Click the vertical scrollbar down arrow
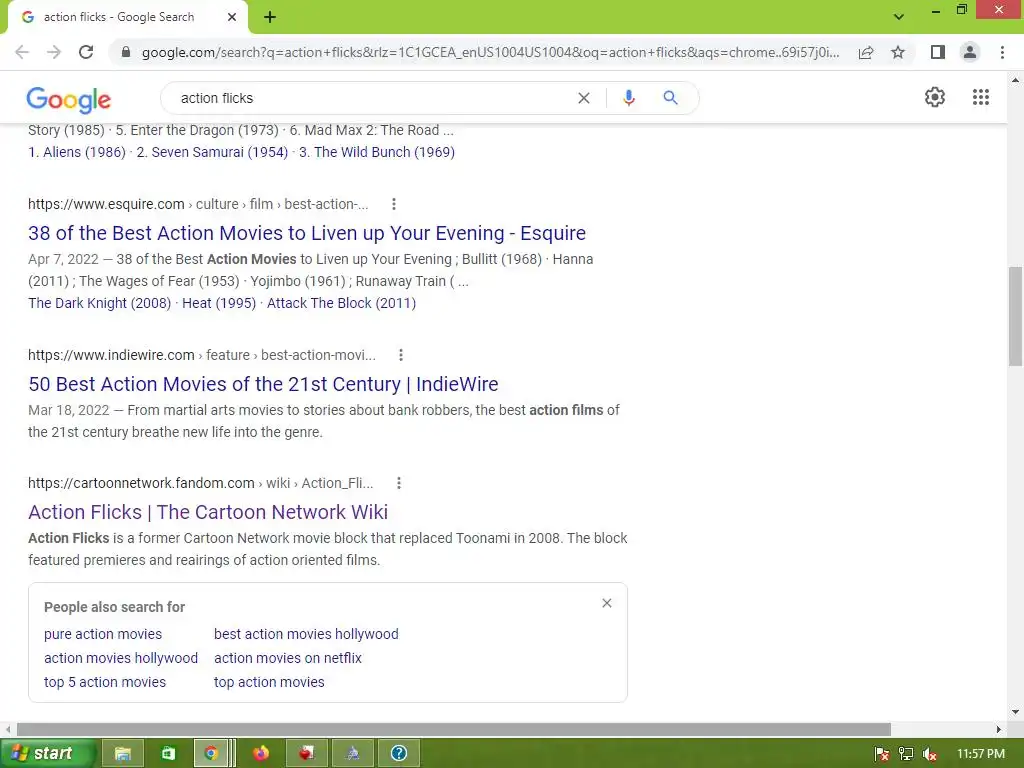1024x768 pixels. [1015, 712]
